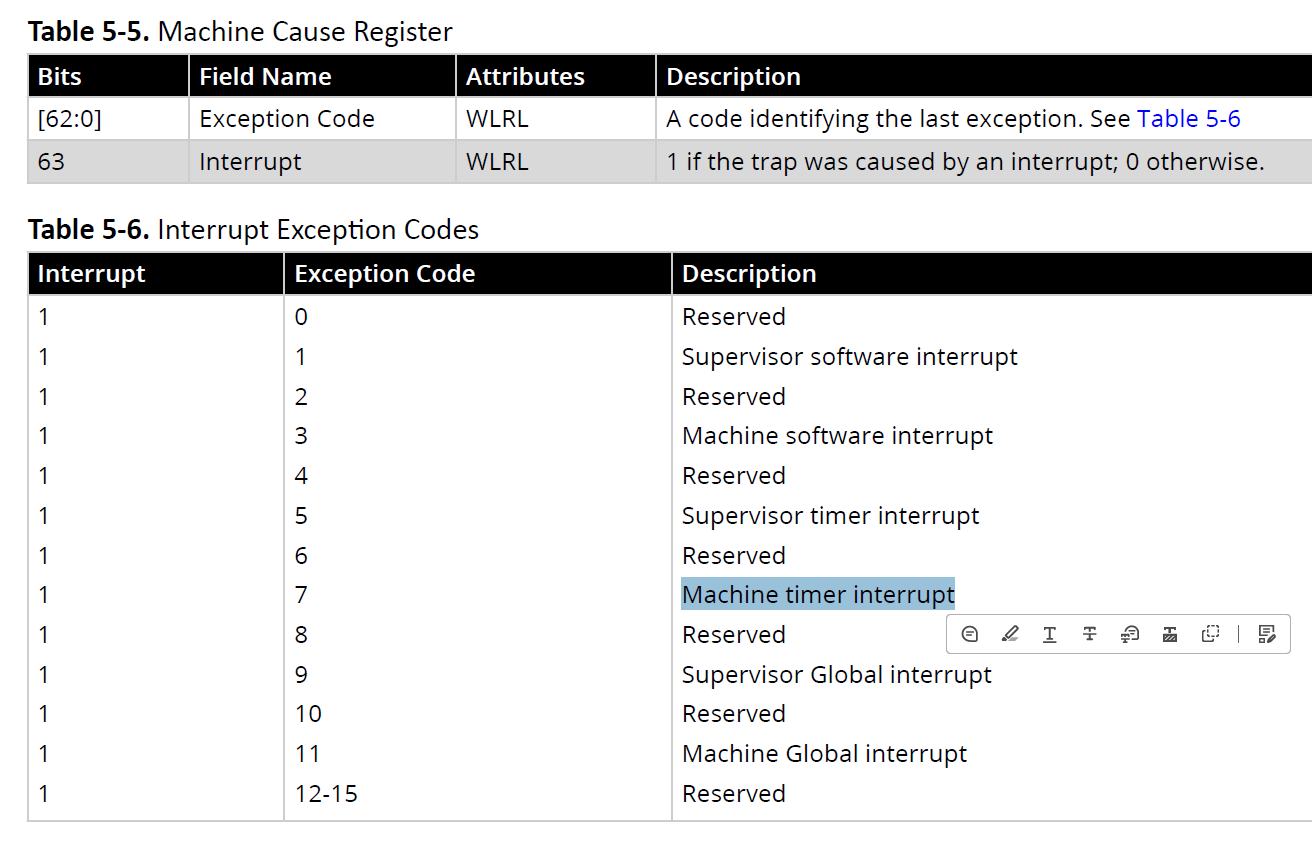Click the Machine Global interrupt description
This screenshot has width=1312, height=855.
824,754
